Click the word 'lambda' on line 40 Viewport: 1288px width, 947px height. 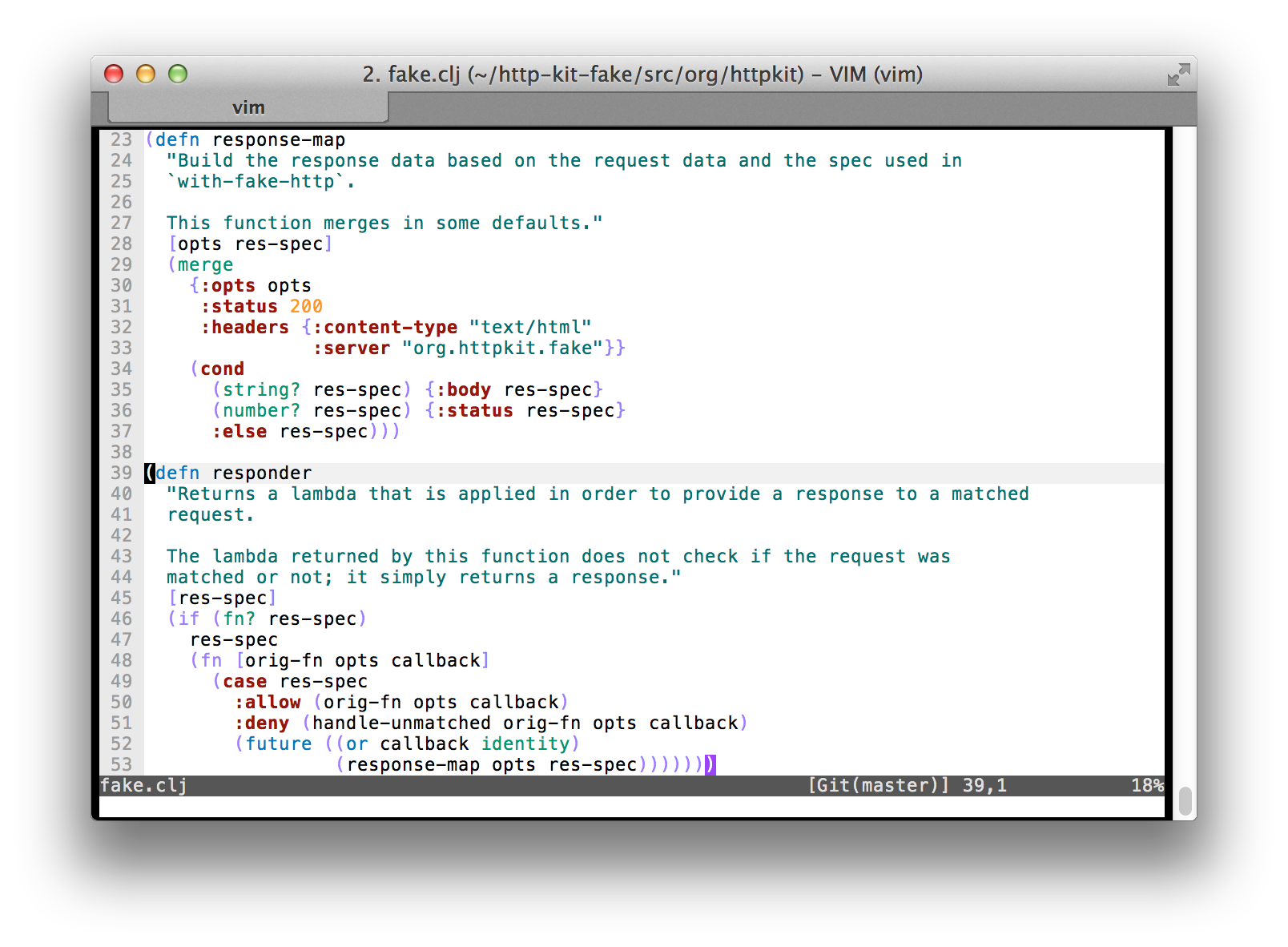324,494
